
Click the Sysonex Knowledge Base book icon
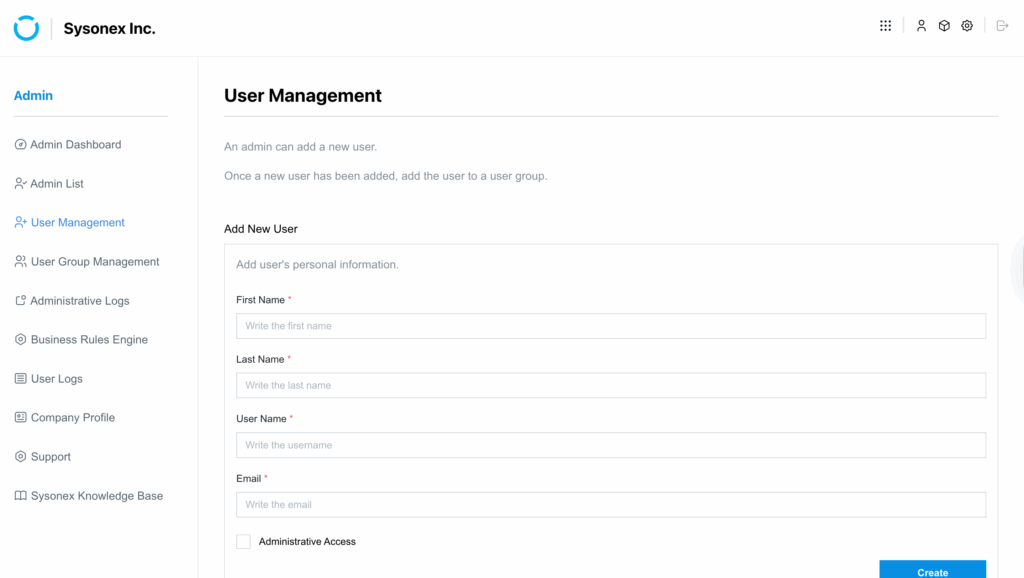click(20, 496)
